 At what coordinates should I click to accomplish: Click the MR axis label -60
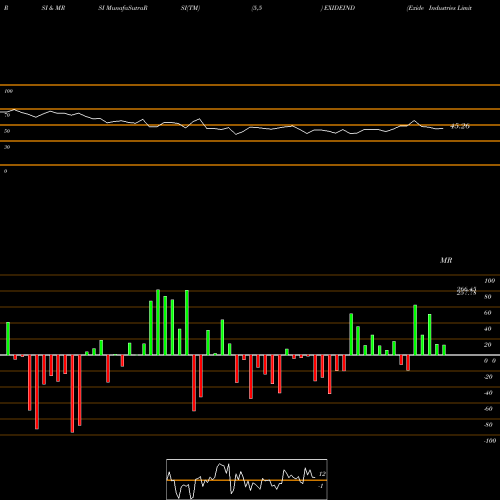click(x=488, y=409)
